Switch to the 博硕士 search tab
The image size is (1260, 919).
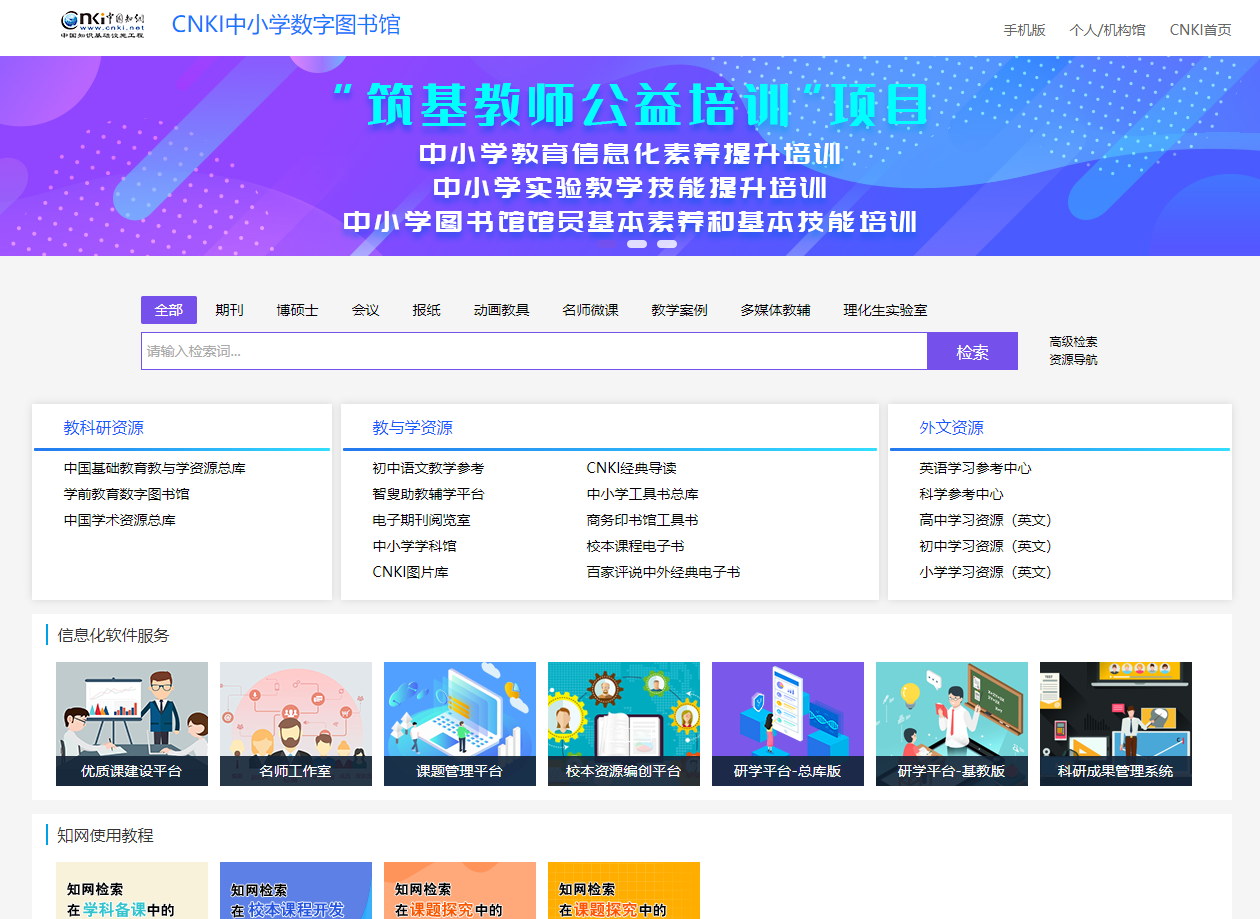pyautogui.click(x=297, y=310)
